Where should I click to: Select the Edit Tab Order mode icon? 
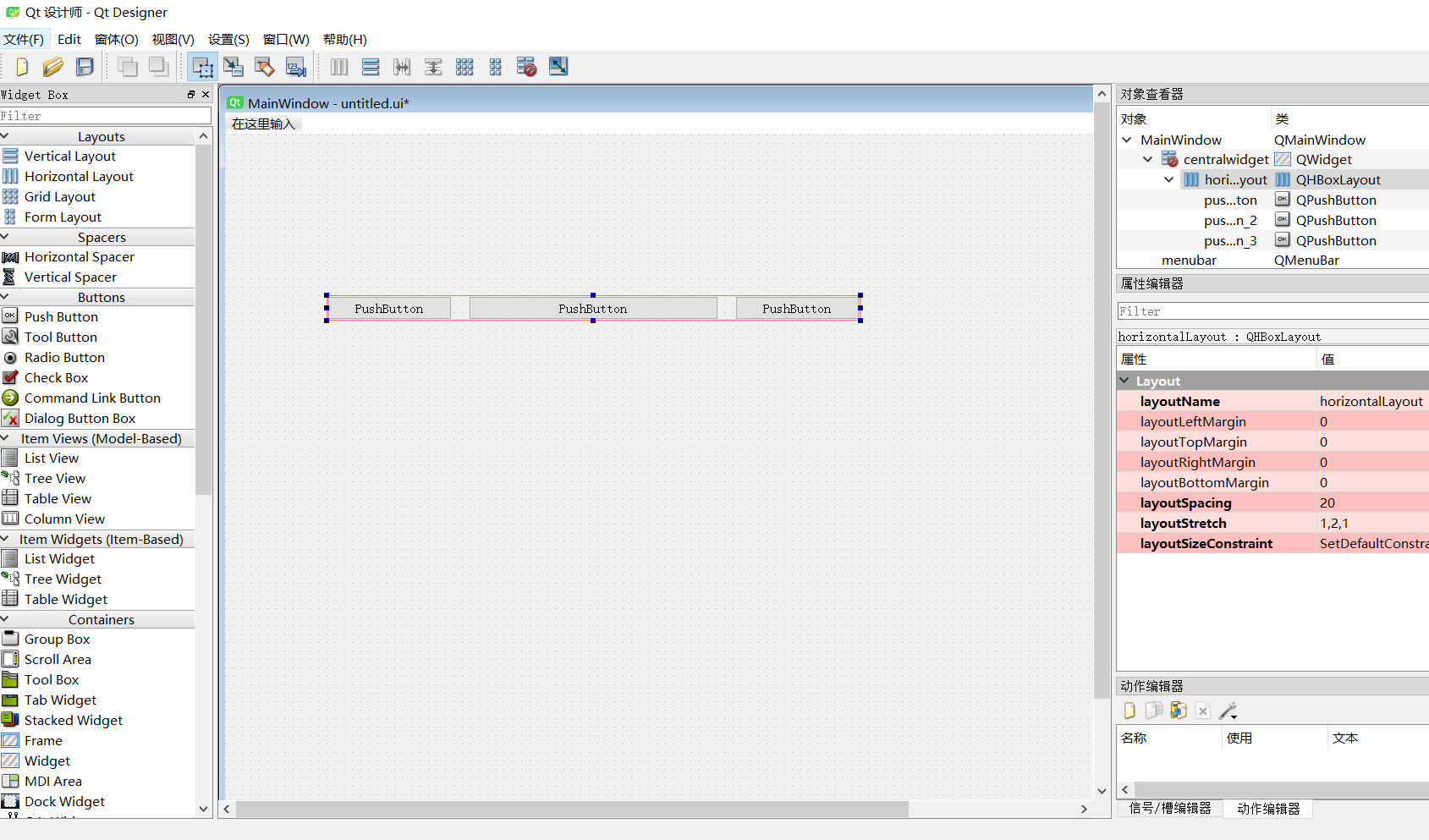coord(295,67)
